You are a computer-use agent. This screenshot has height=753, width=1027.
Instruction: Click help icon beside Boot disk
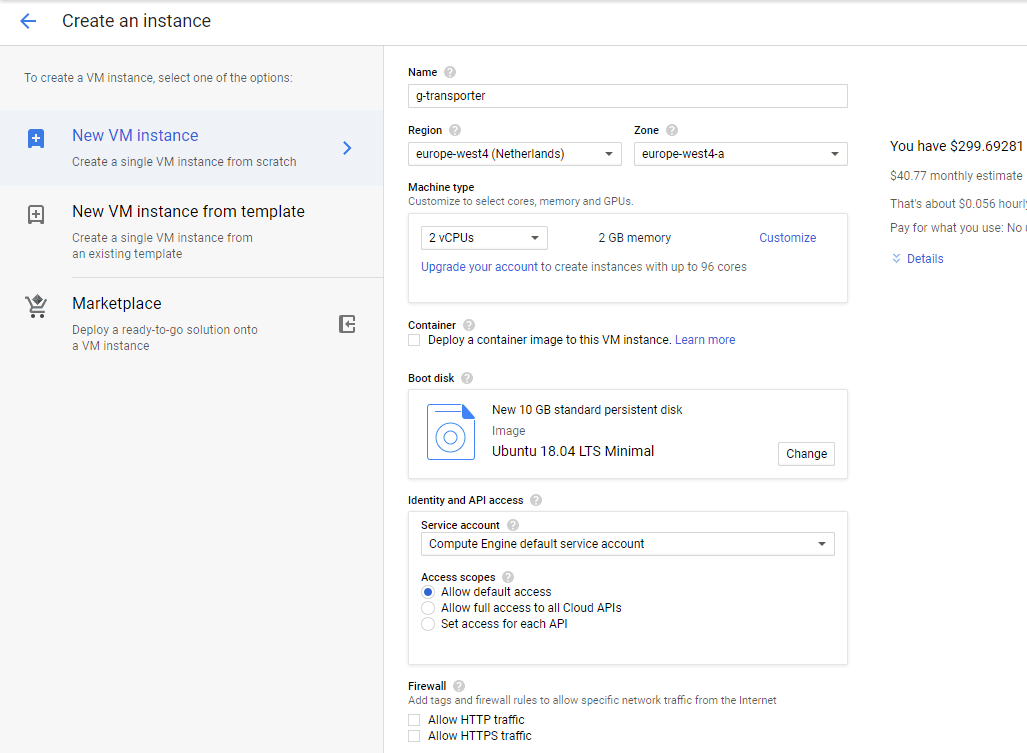click(467, 378)
